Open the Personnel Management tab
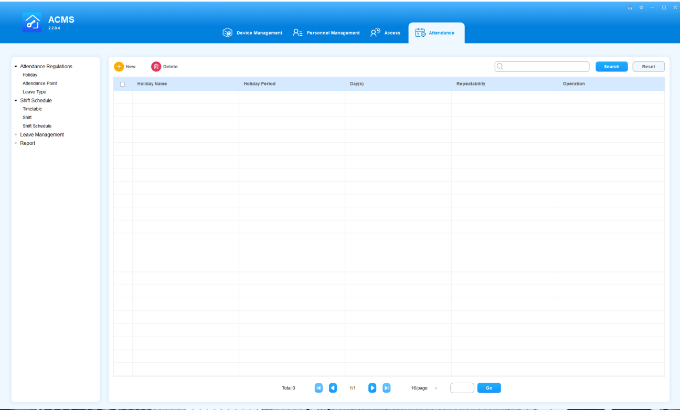The width and height of the screenshot is (680, 410). [x=326, y=33]
